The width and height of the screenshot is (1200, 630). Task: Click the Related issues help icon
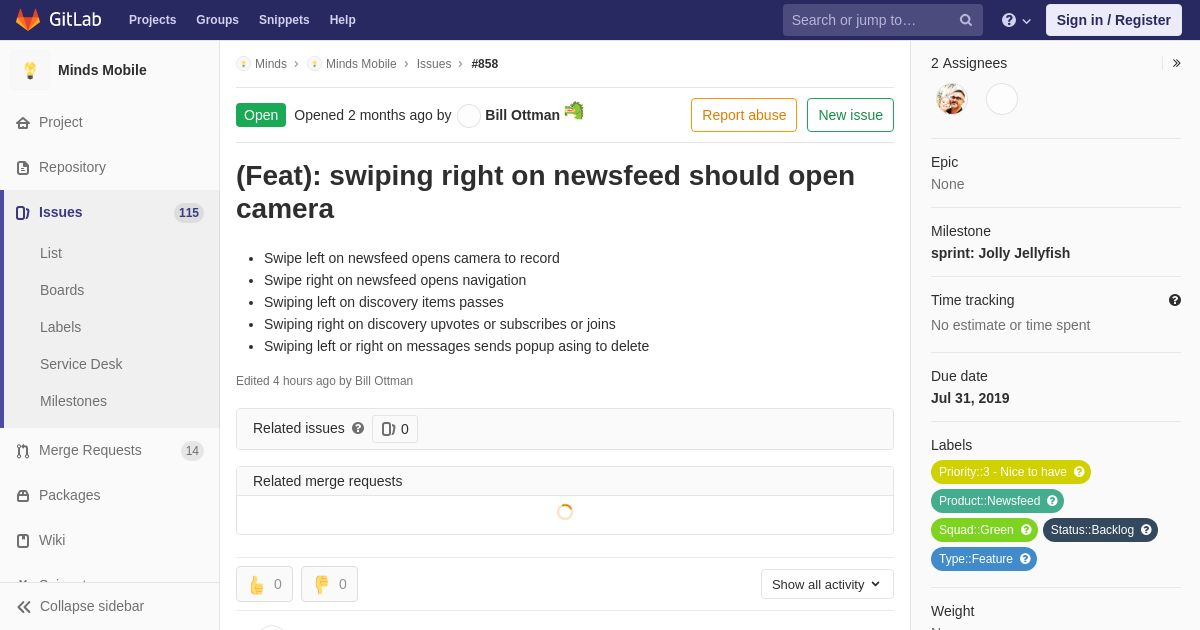click(x=358, y=428)
